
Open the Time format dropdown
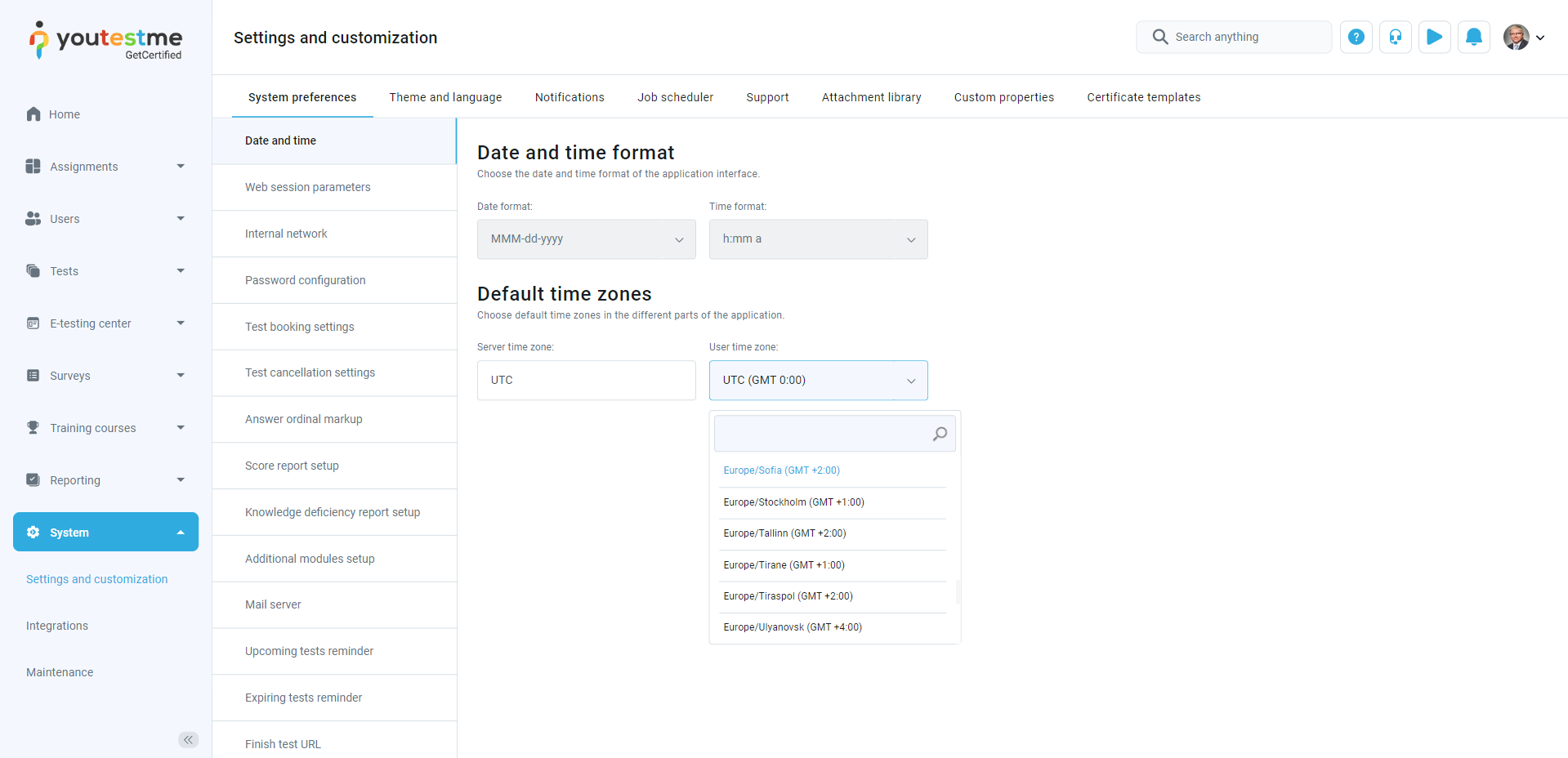(x=818, y=239)
